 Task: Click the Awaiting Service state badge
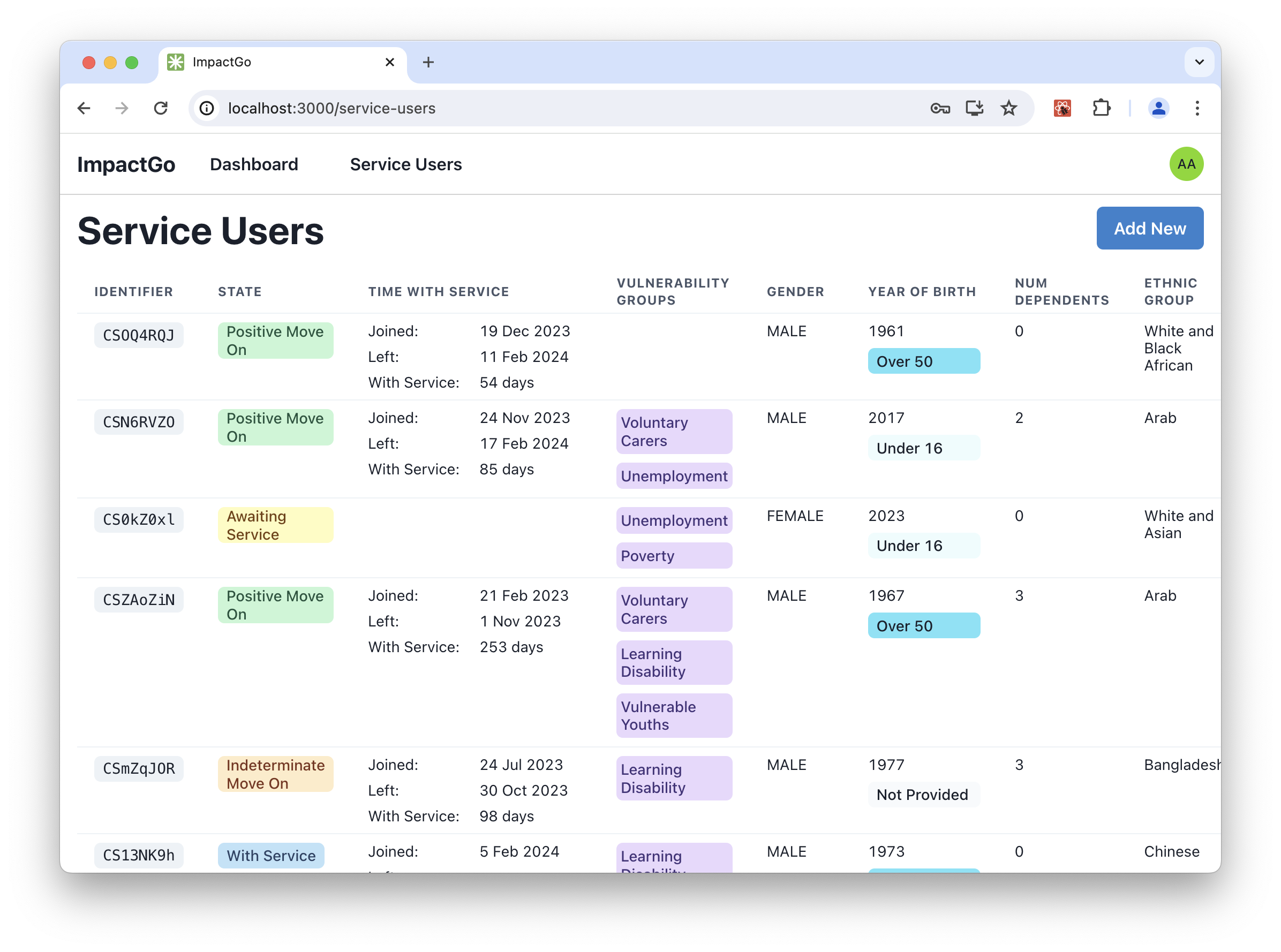click(x=275, y=526)
